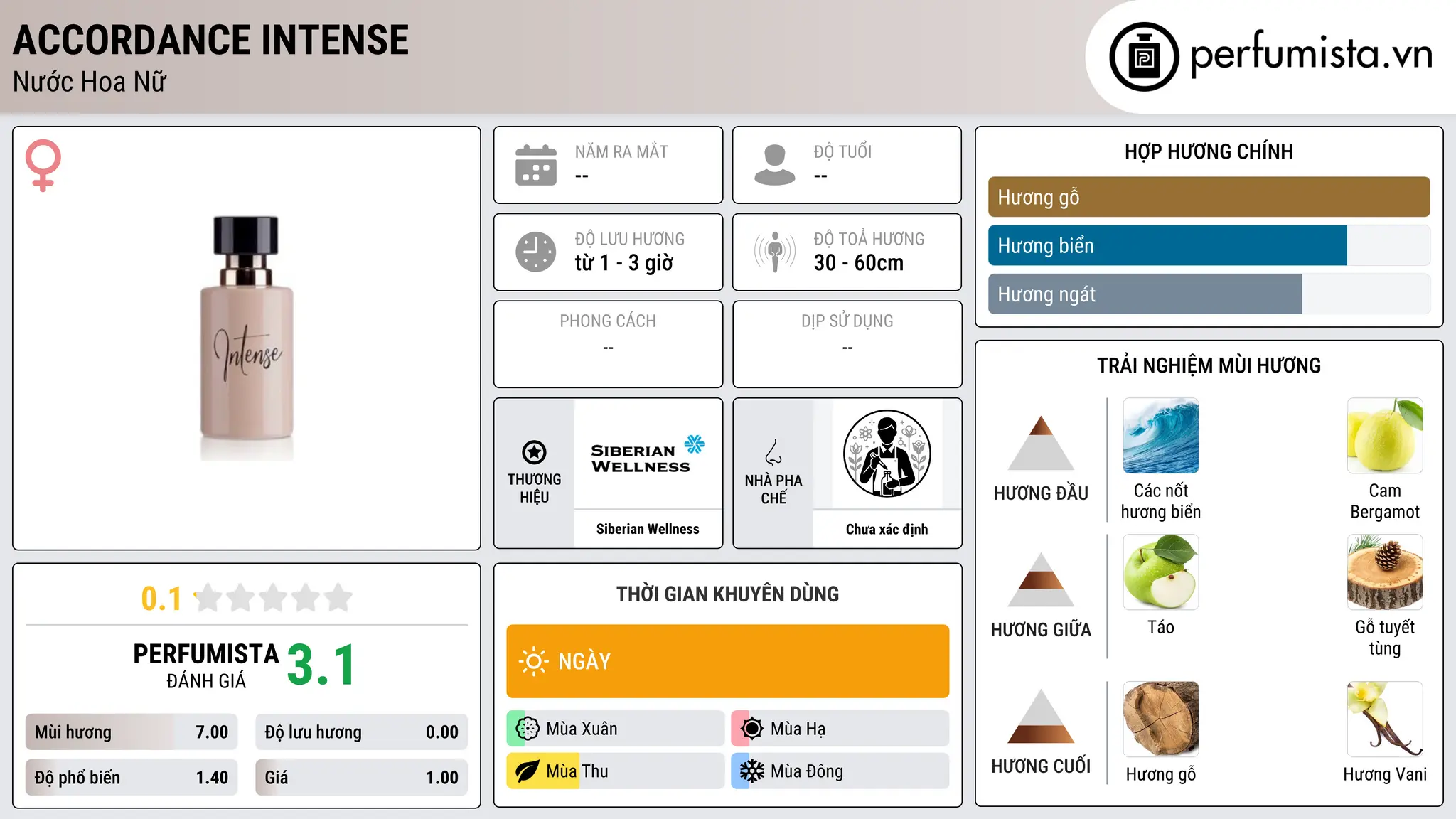Open the green apple Táo note image
1456x819 pixels.
[x=1160, y=572]
